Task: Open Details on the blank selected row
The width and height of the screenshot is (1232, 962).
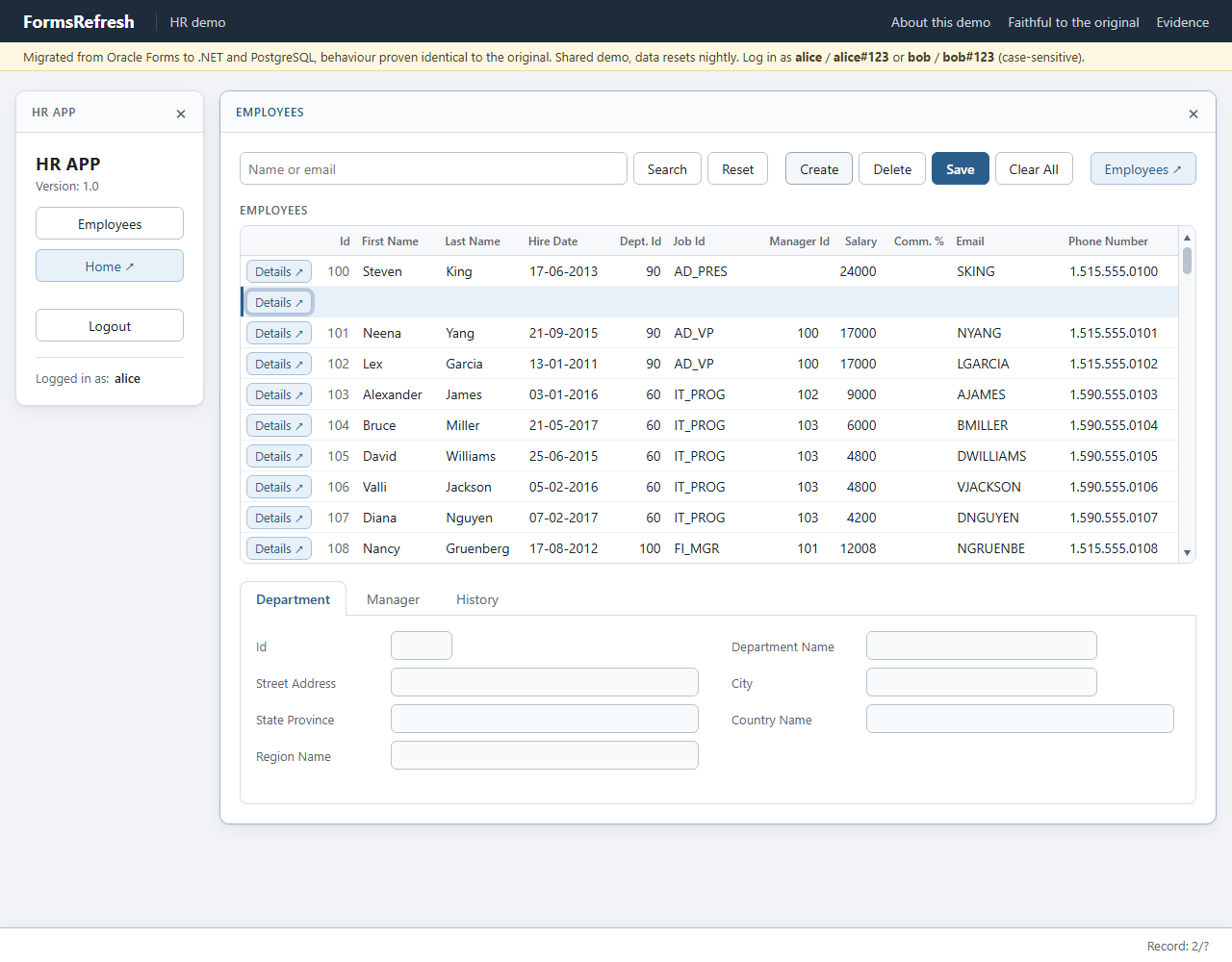Action: pos(279,303)
